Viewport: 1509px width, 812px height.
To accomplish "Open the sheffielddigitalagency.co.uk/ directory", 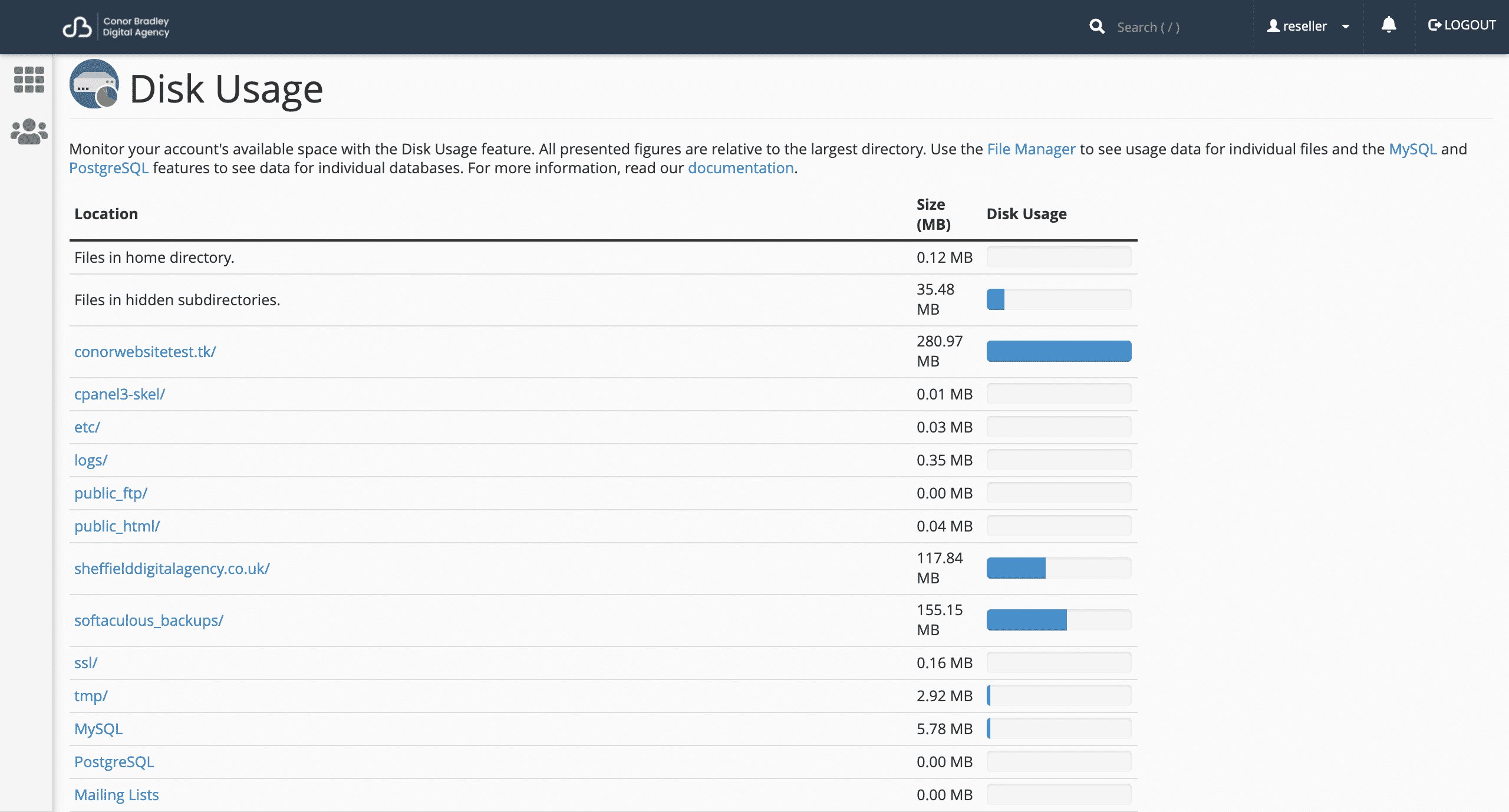I will tap(172, 569).
